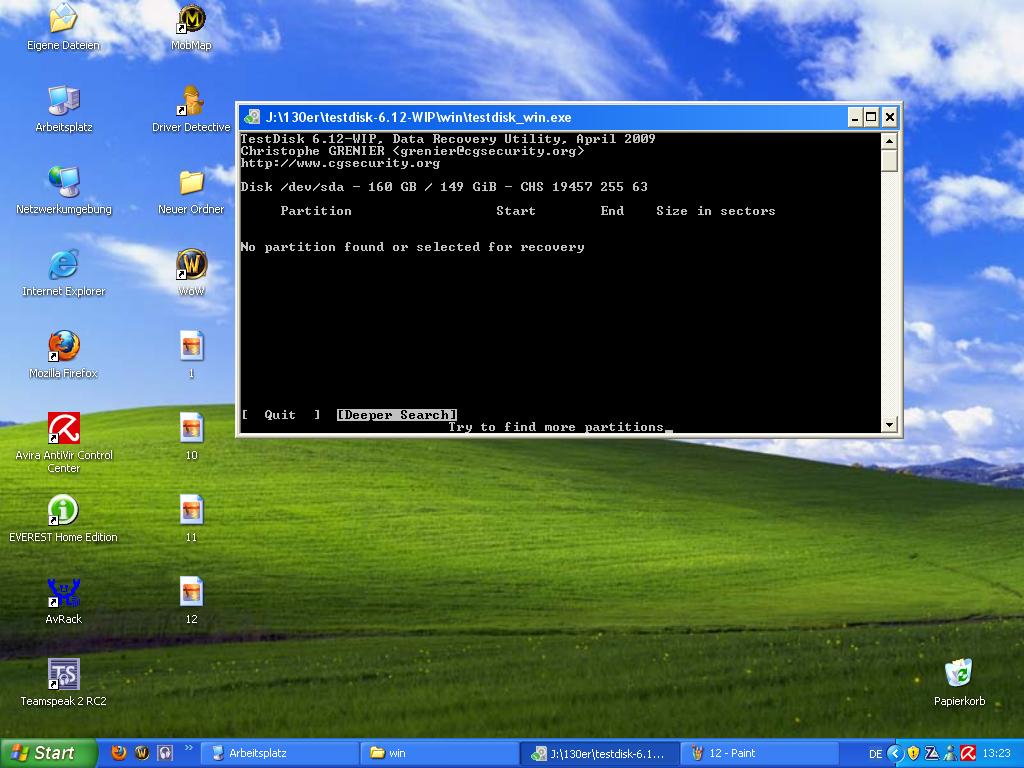The image size is (1024, 768).
Task: Expand hidden tray icons arrow
Action: pyautogui.click(x=895, y=754)
